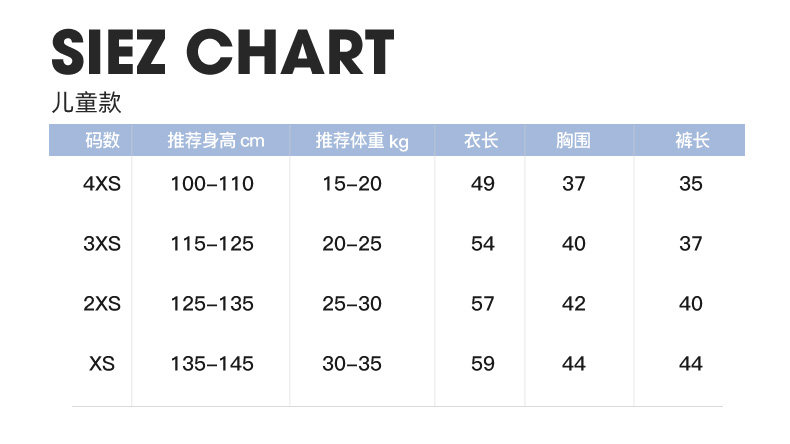
Task: Click the 100–110 height cell
Action: pyautogui.click(x=212, y=184)
